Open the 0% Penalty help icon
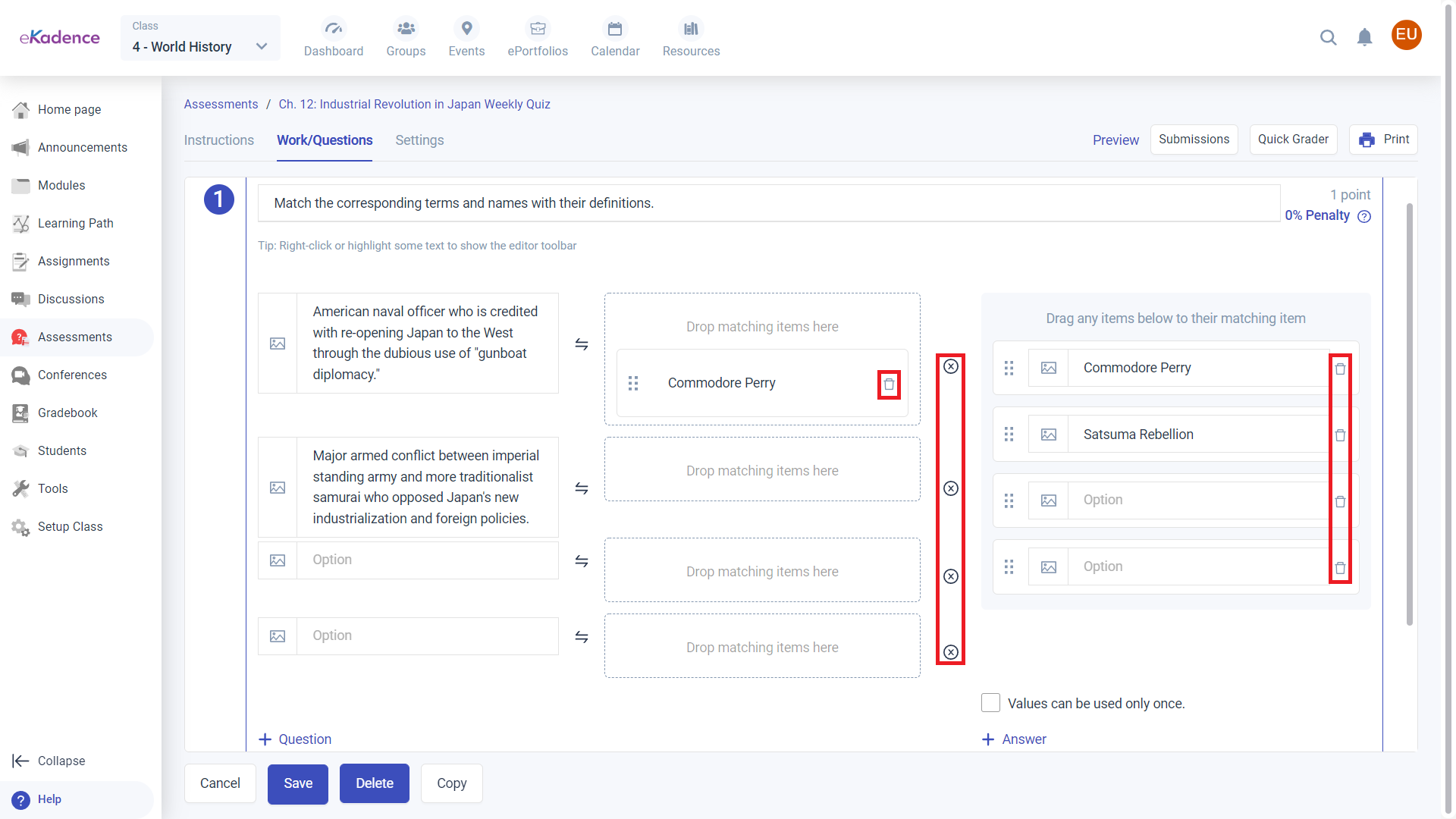This screenshot has height=819, width=1456. [x=1364, y=216]
